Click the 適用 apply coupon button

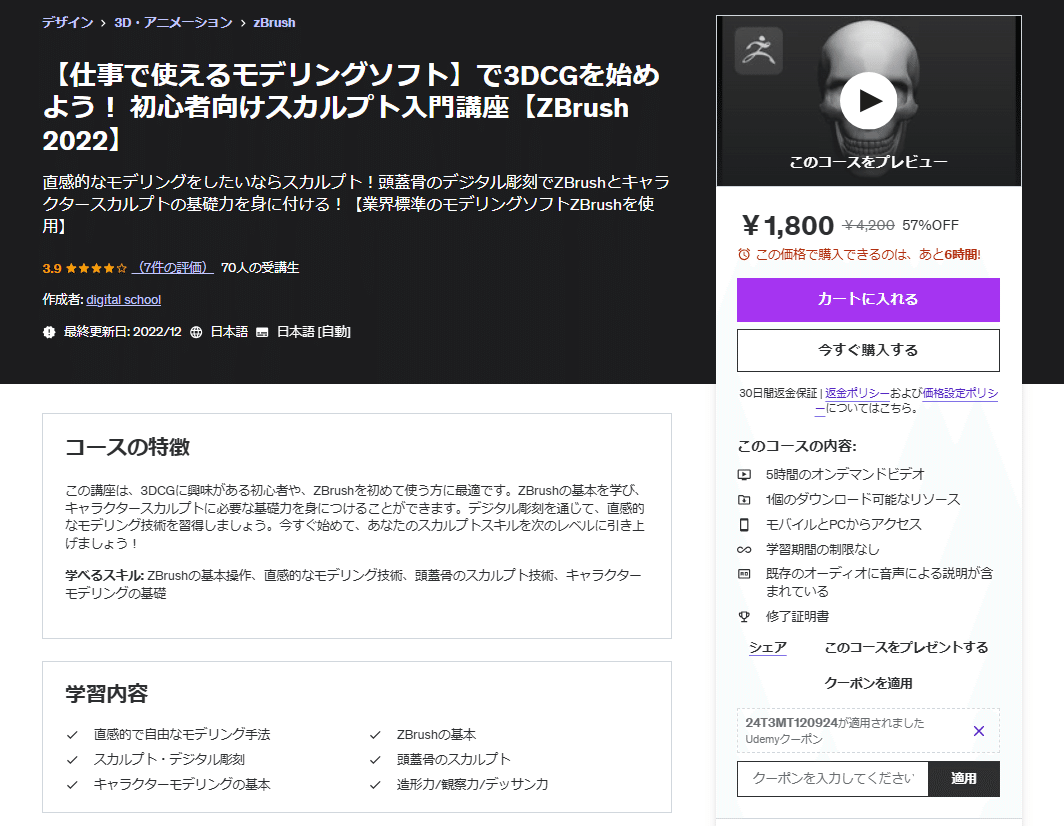[x=964, y=778]
